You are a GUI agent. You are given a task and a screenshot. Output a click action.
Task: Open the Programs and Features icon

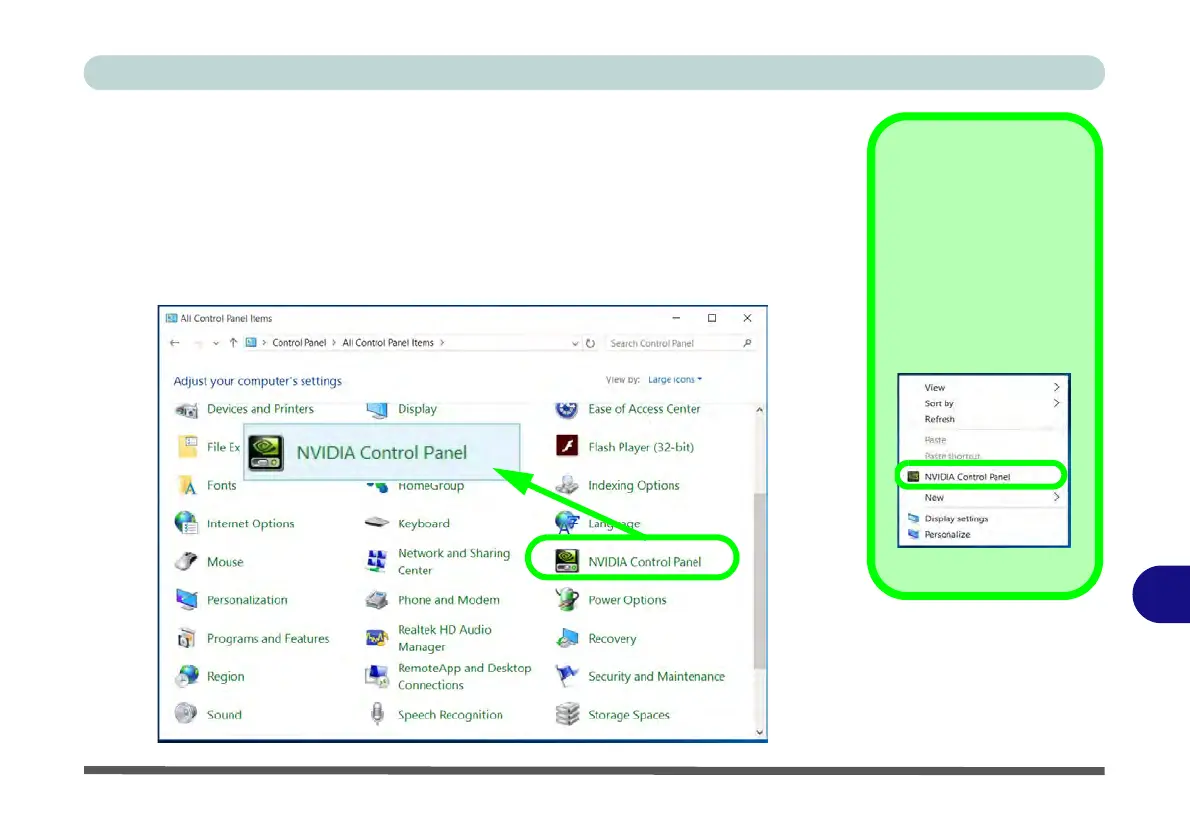coord(186,638)
